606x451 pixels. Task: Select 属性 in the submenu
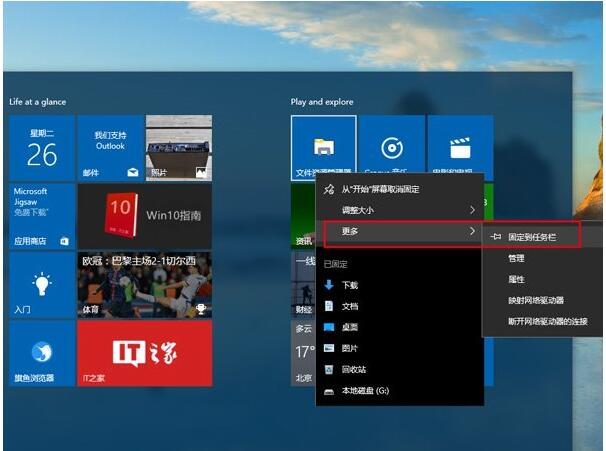click(516, 279)
